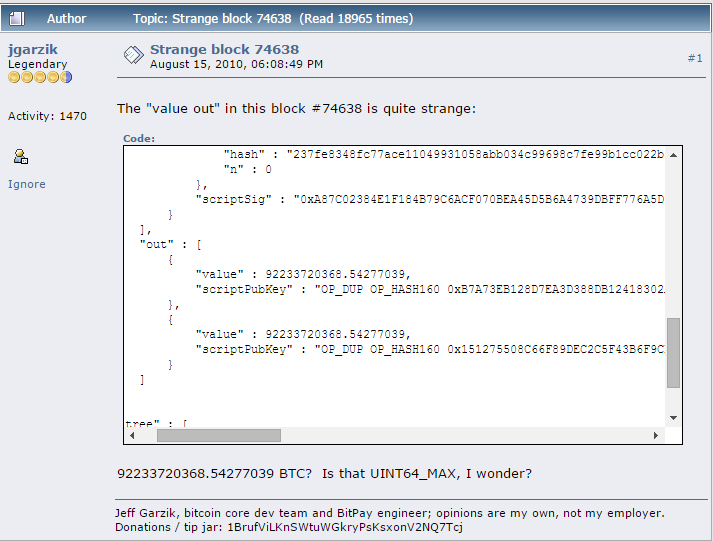Viewport: 713px width, 541px height.
Task: Click the gold activity coins under Legendary
Action: (x=40, y=77)
